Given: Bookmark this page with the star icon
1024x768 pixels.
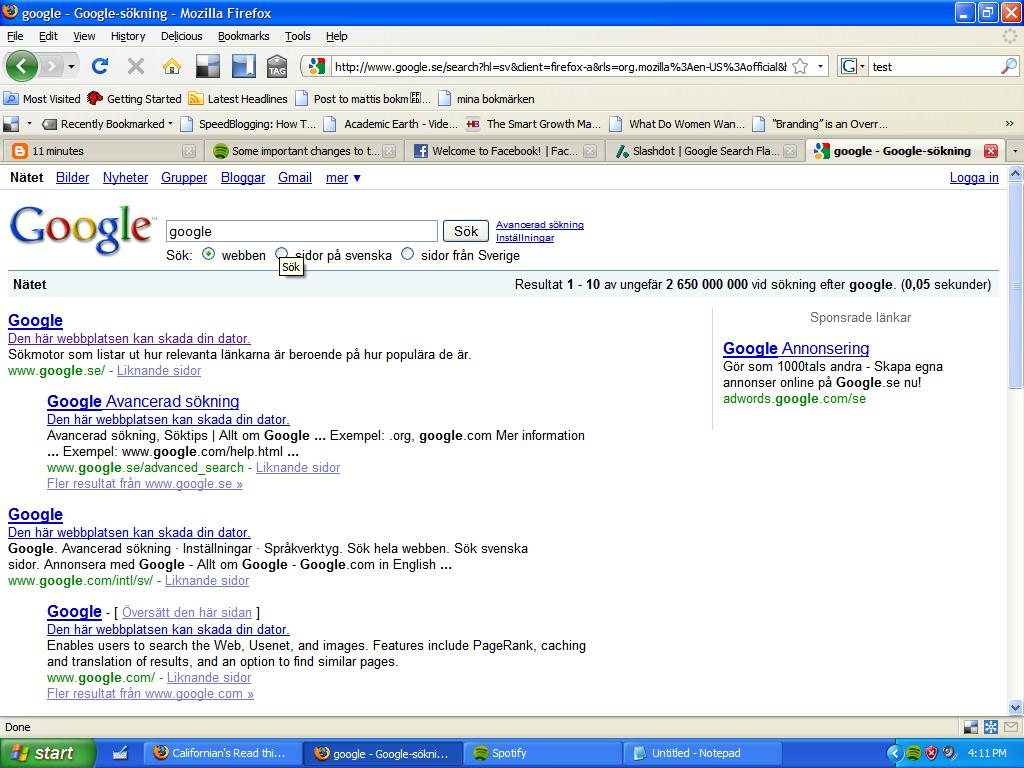Looking at the screenshot, I should pyautogui.click(x=800, y=66).
